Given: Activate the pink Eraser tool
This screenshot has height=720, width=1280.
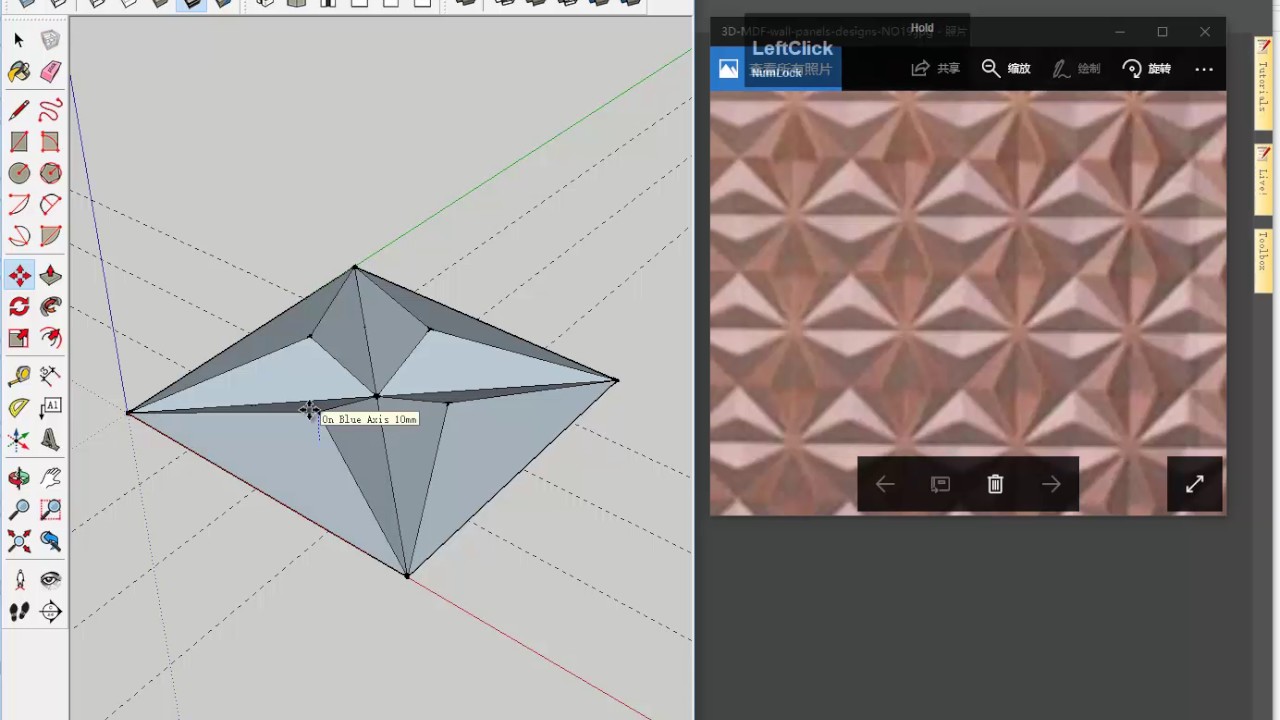Looking at the screenshot, I should tap(51, 72).
